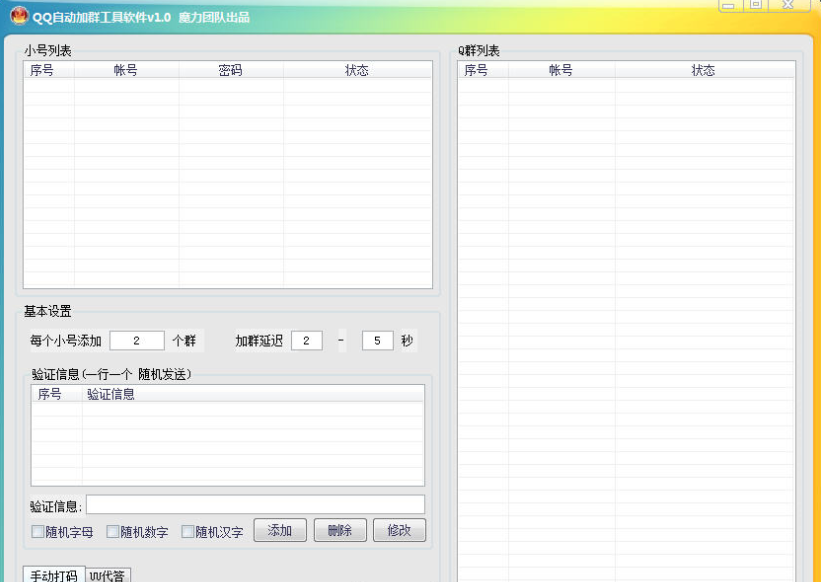Click the 添加 button
Viewport: 821px width, 582px height.
click(280, 530)
